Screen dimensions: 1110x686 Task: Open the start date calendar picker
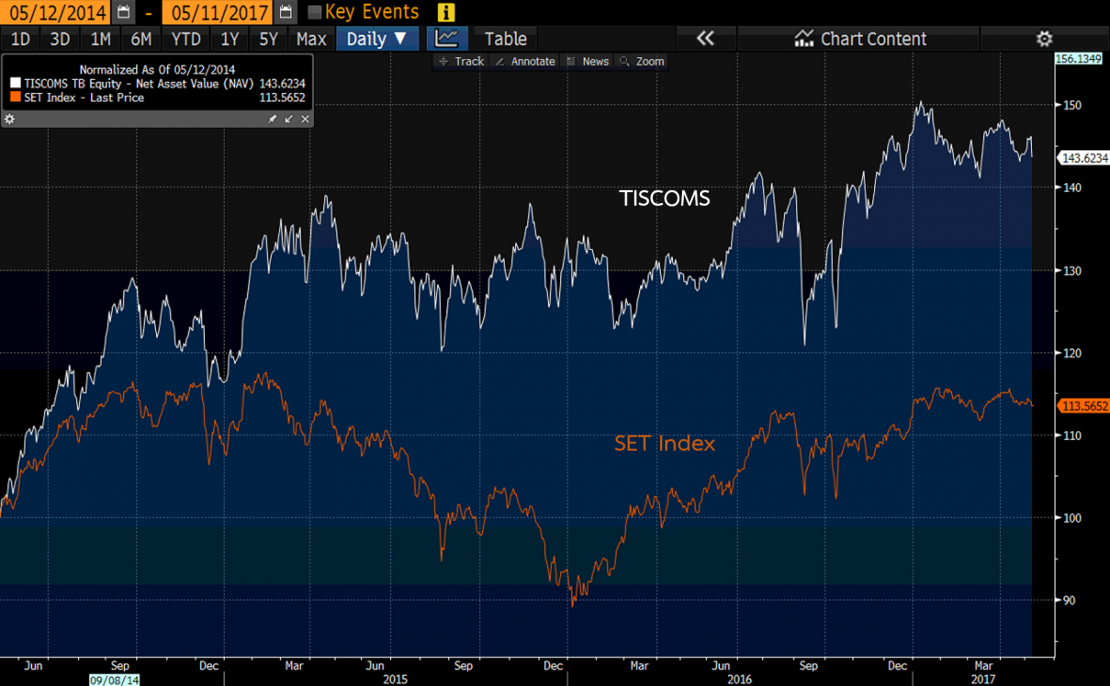[x=123, y=12]
